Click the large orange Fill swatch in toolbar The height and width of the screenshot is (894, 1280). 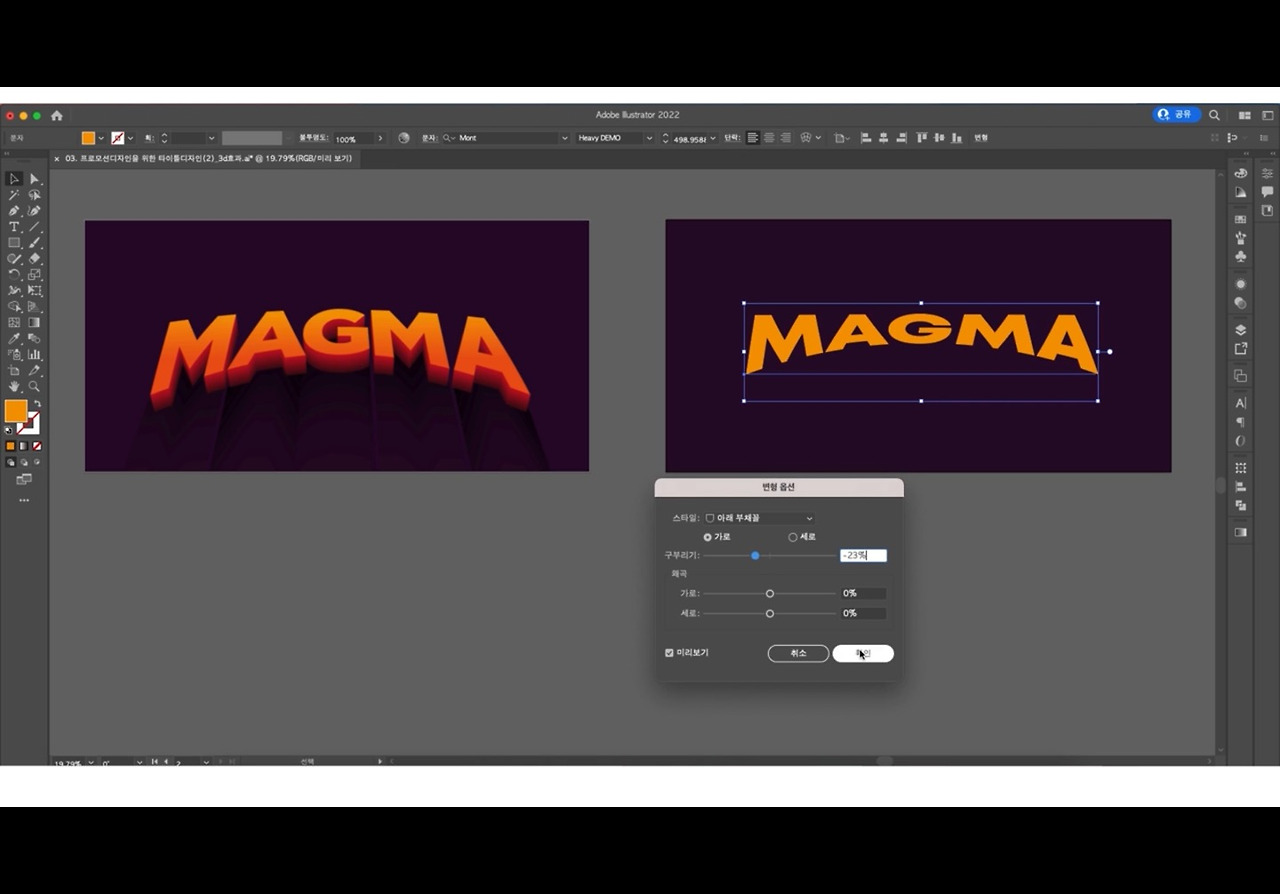[x=16, y=411]
